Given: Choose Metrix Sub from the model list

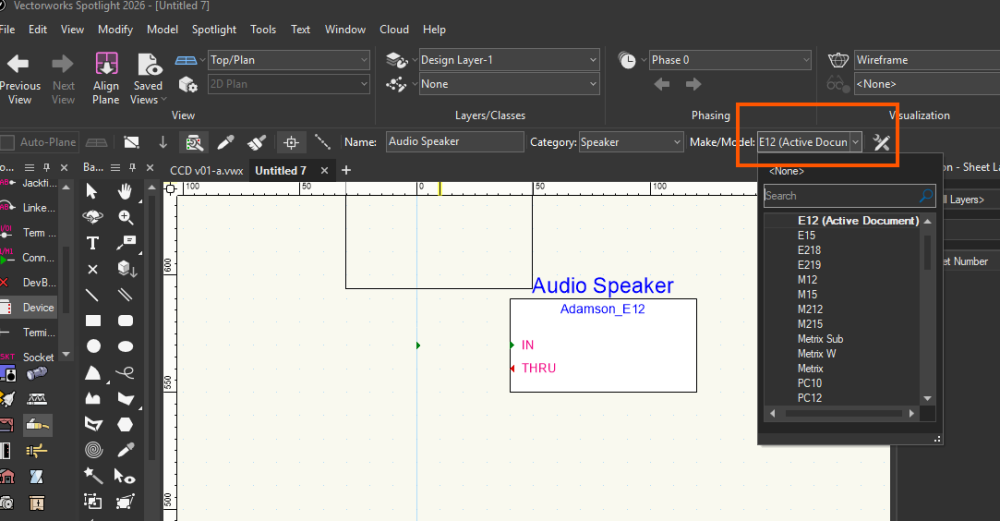Looking at the screenshot, I should pos(820,339).
